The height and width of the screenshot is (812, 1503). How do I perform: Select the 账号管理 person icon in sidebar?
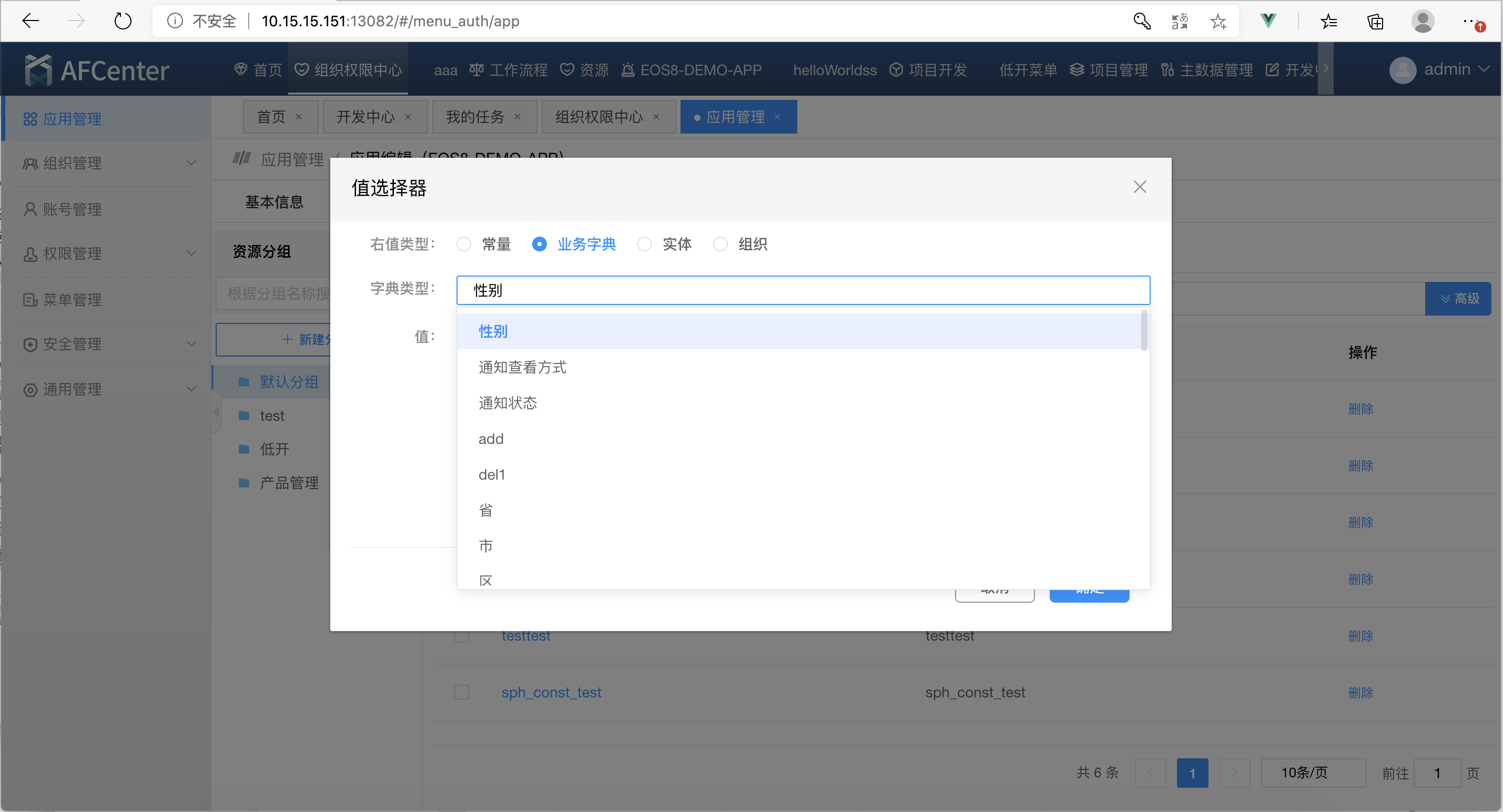point(31,209)
